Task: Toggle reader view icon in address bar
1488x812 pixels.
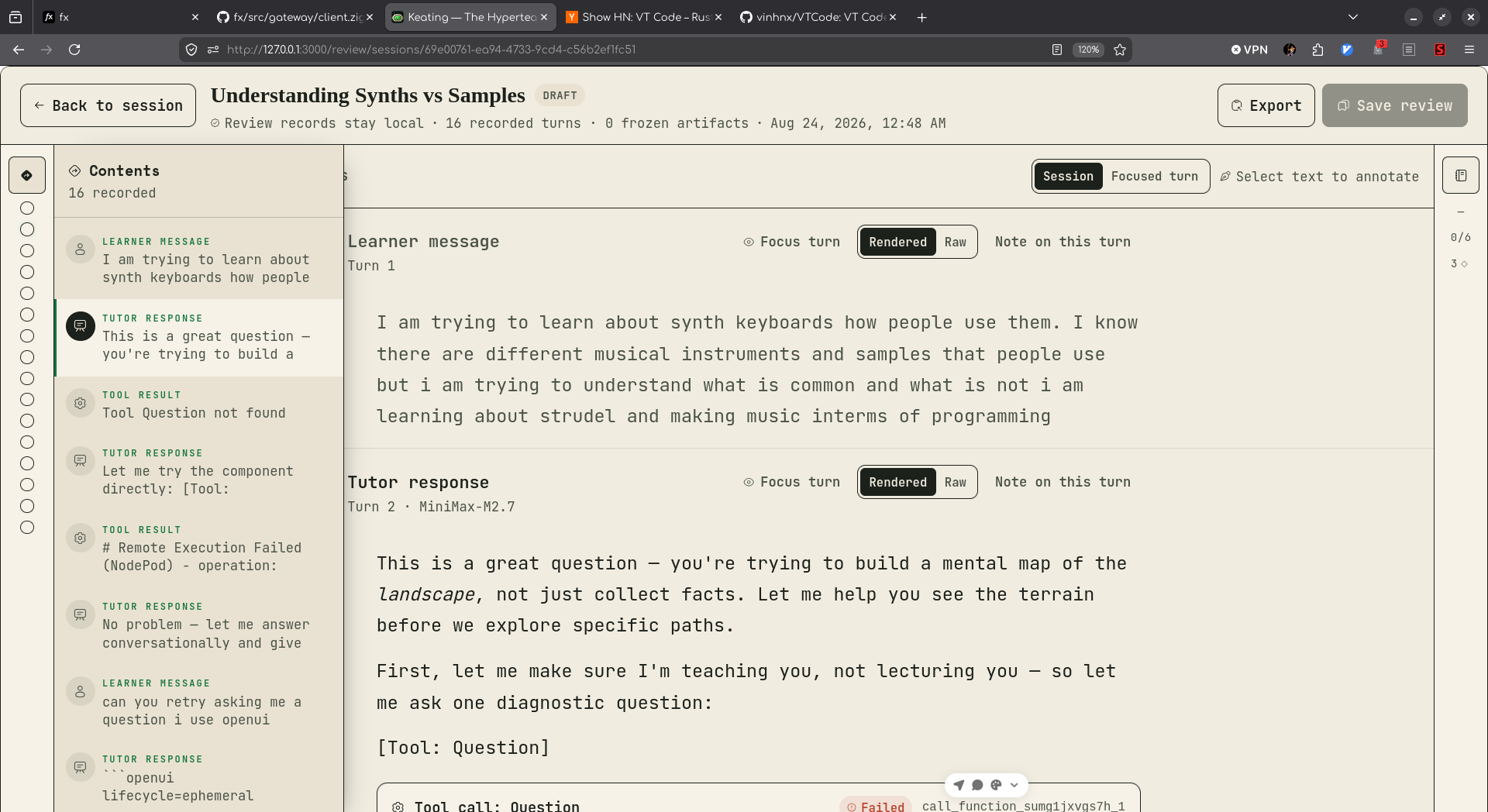Action: (x=1056, y=50)
